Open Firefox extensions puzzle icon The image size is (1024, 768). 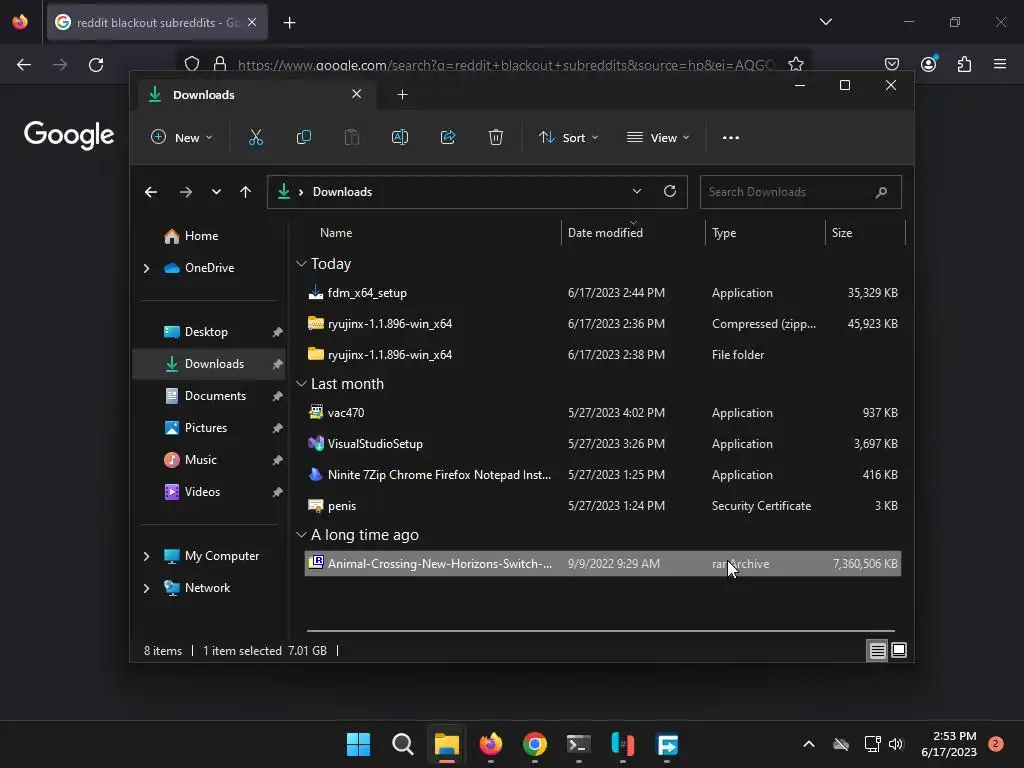tap(964, 64)
